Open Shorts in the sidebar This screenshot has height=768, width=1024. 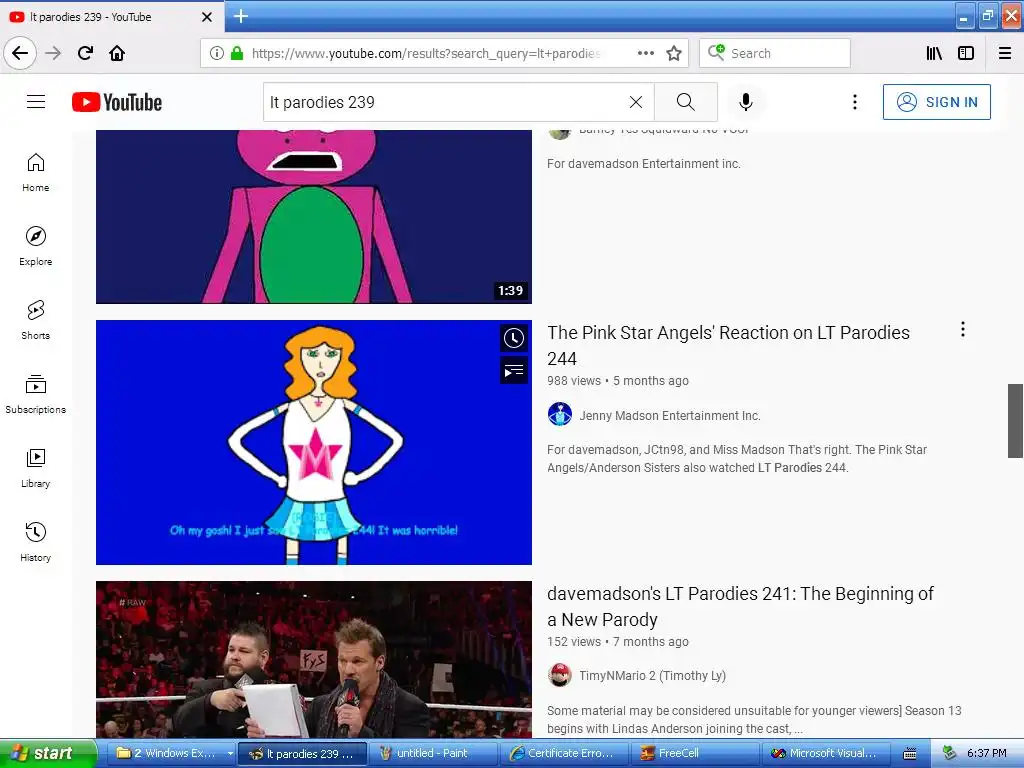pyautogui.click(x=35, y=320)
